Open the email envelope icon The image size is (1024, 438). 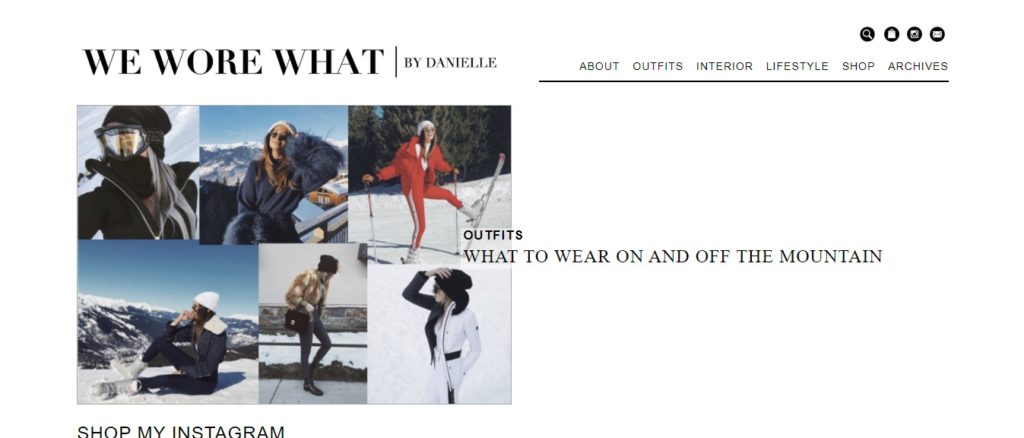coord(937,35)
